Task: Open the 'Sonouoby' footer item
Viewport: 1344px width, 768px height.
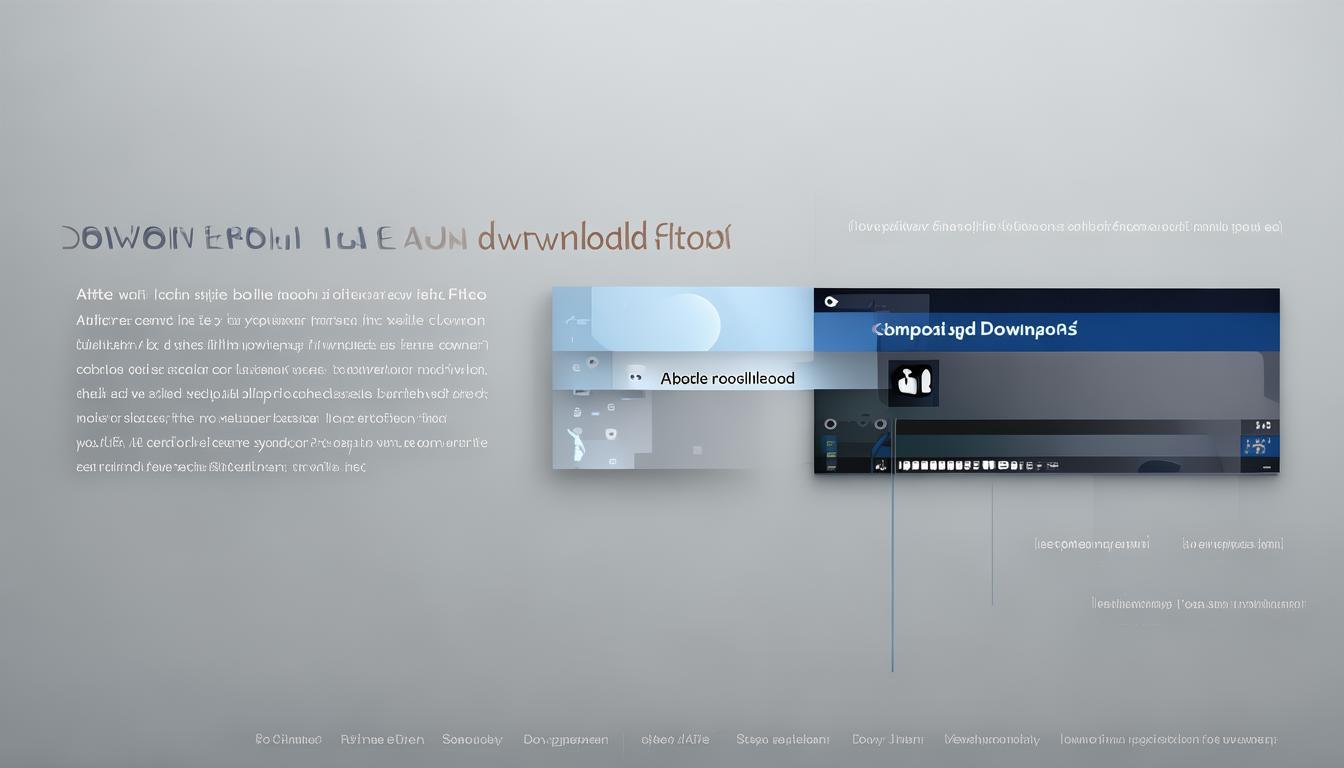Action: coord(472,740)
